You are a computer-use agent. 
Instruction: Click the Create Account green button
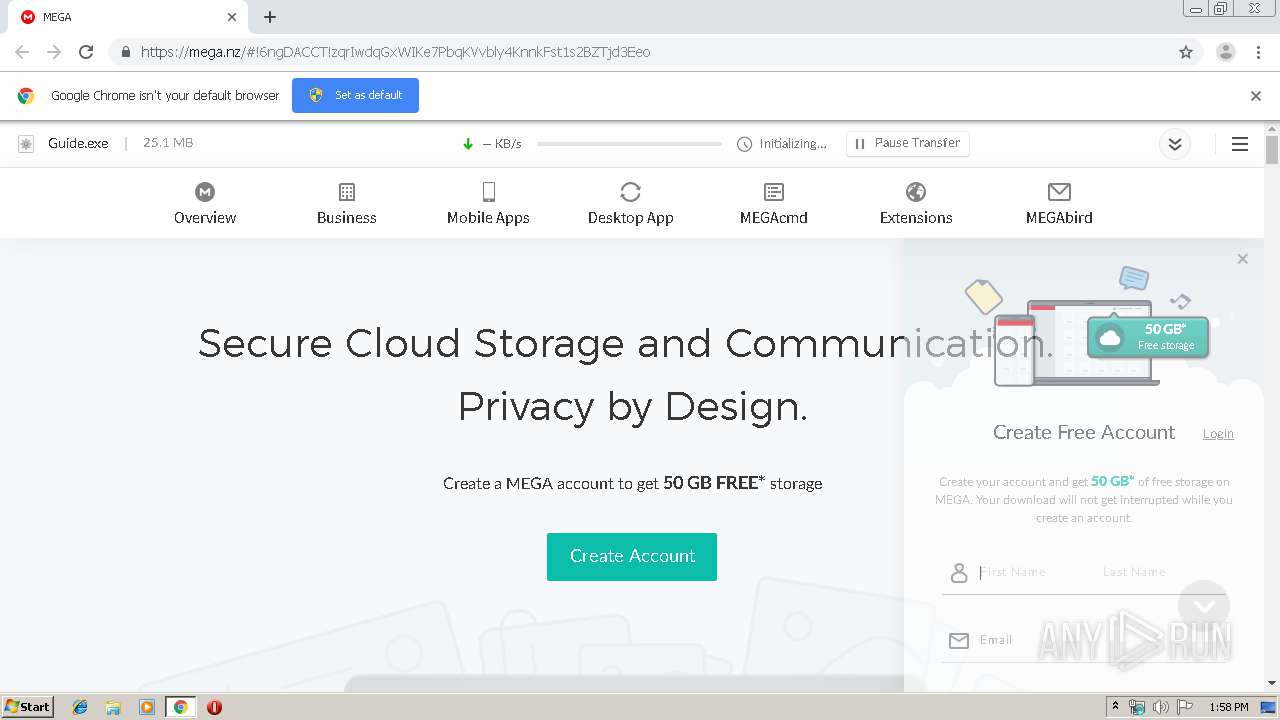[x=632, y=556]
